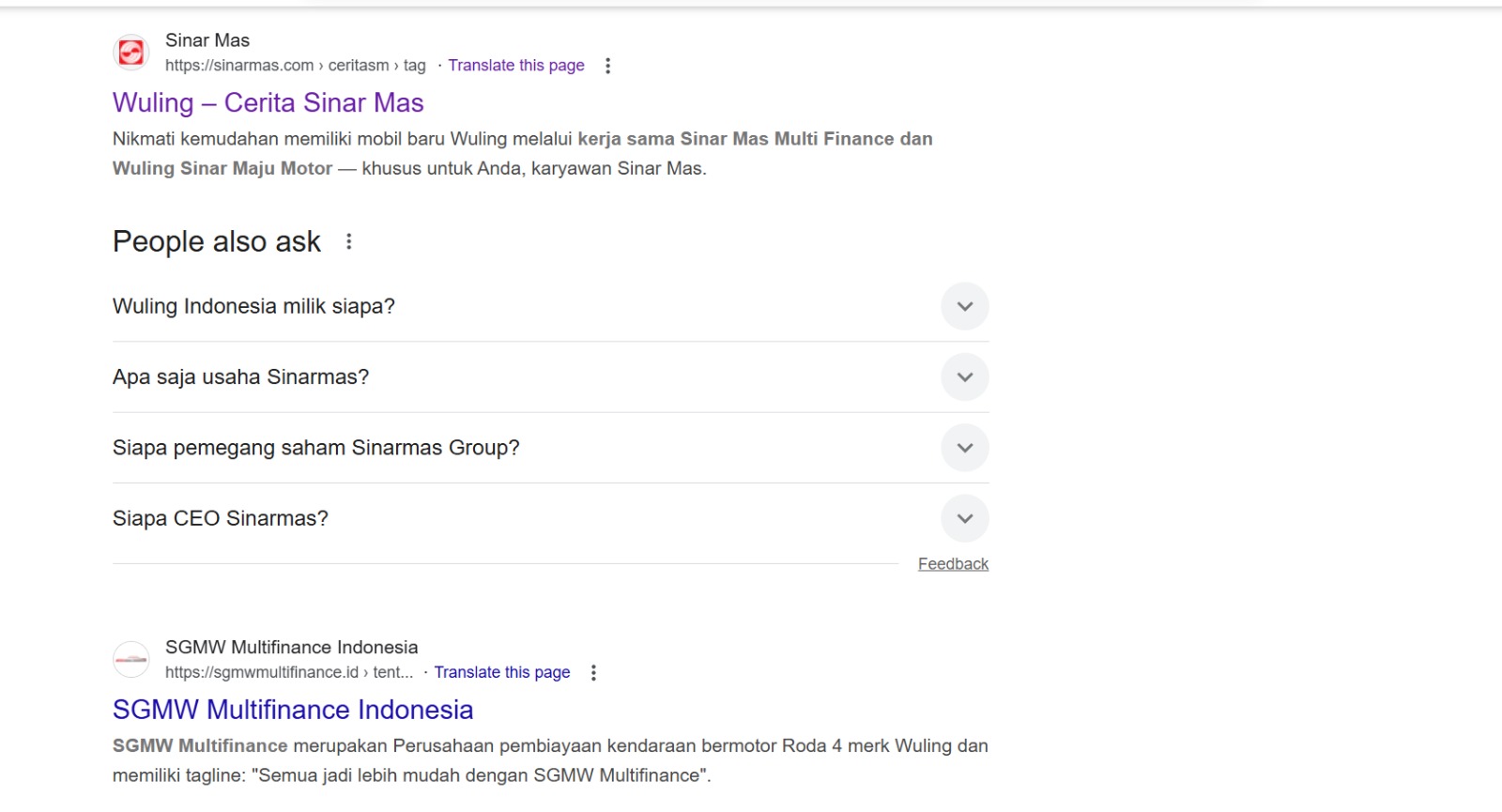Open options menu for Sinar Mas result

[x=608, y=66]
